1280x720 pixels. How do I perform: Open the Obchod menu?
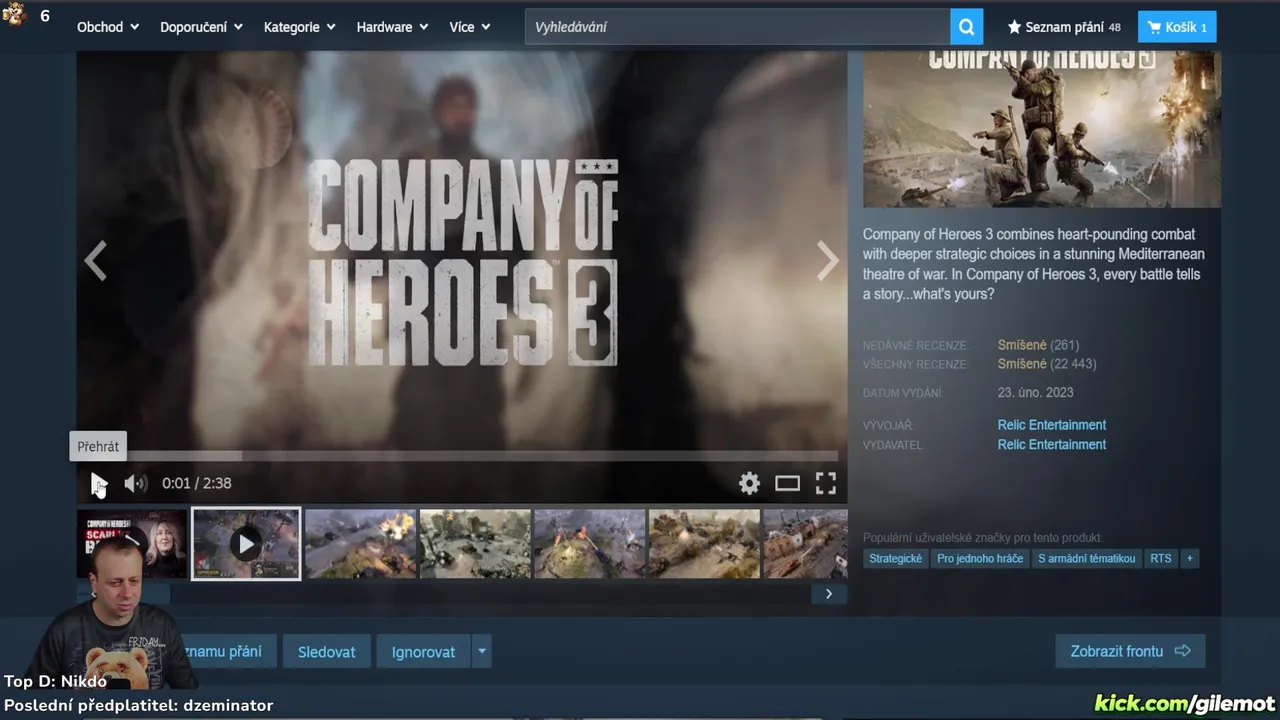(108, 27)
